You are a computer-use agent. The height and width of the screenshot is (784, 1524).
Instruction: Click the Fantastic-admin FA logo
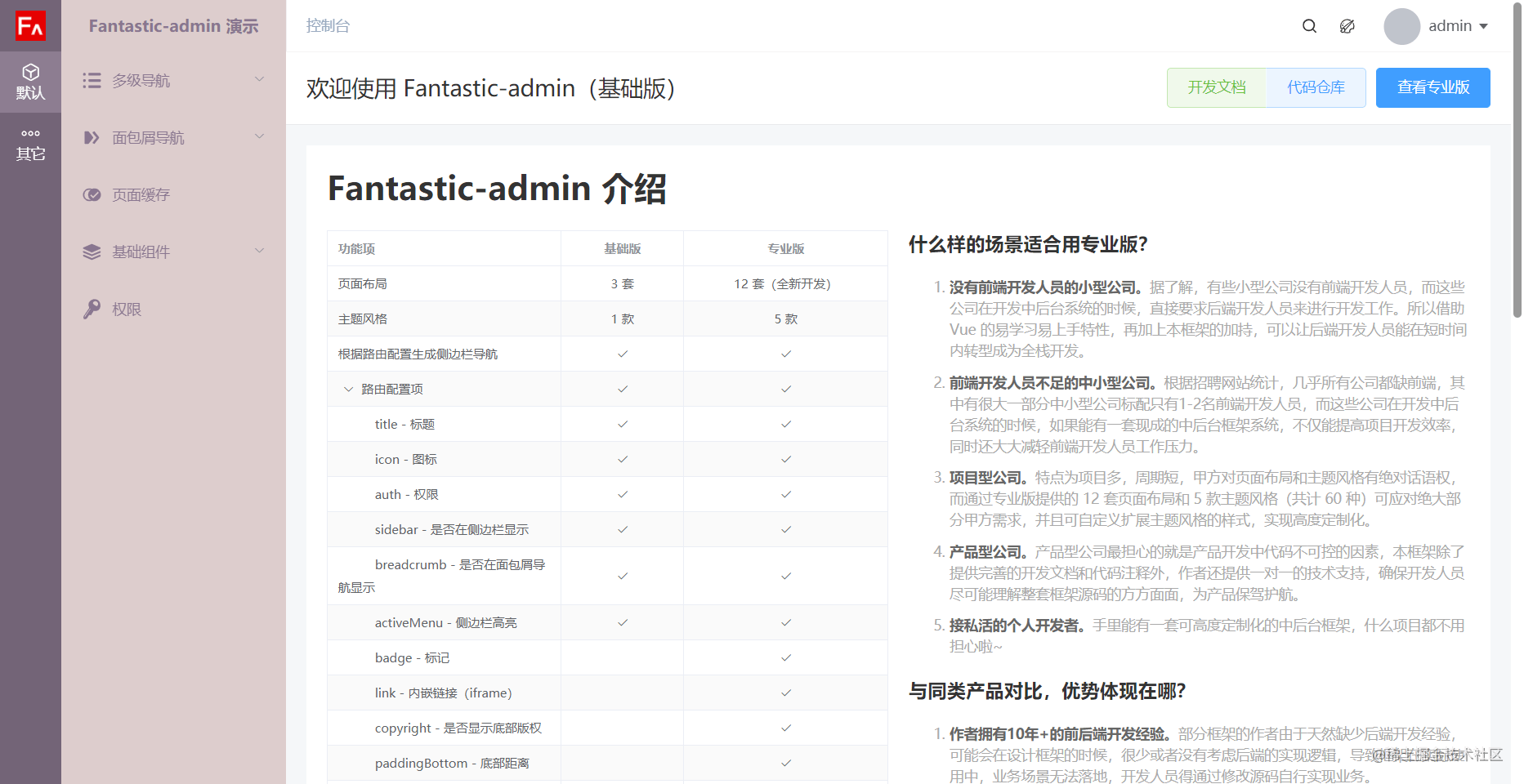(30, 25)
